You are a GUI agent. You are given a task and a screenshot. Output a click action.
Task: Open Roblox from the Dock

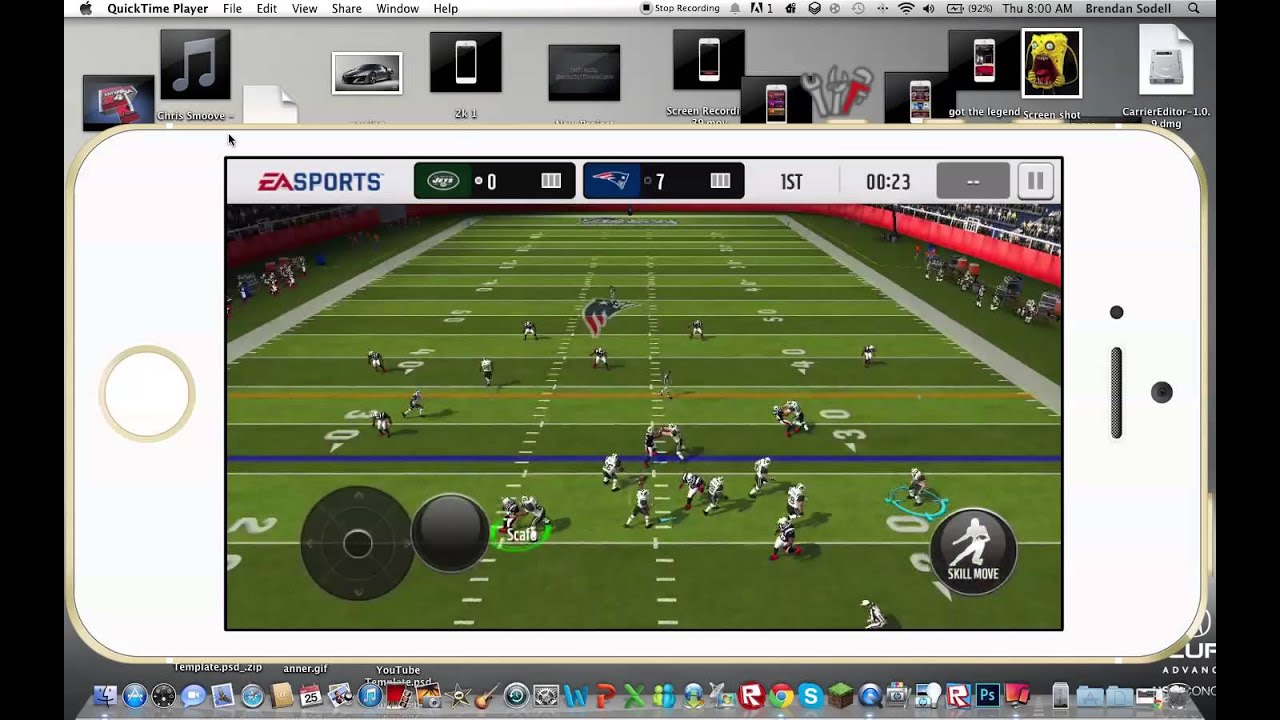[751, 696]
